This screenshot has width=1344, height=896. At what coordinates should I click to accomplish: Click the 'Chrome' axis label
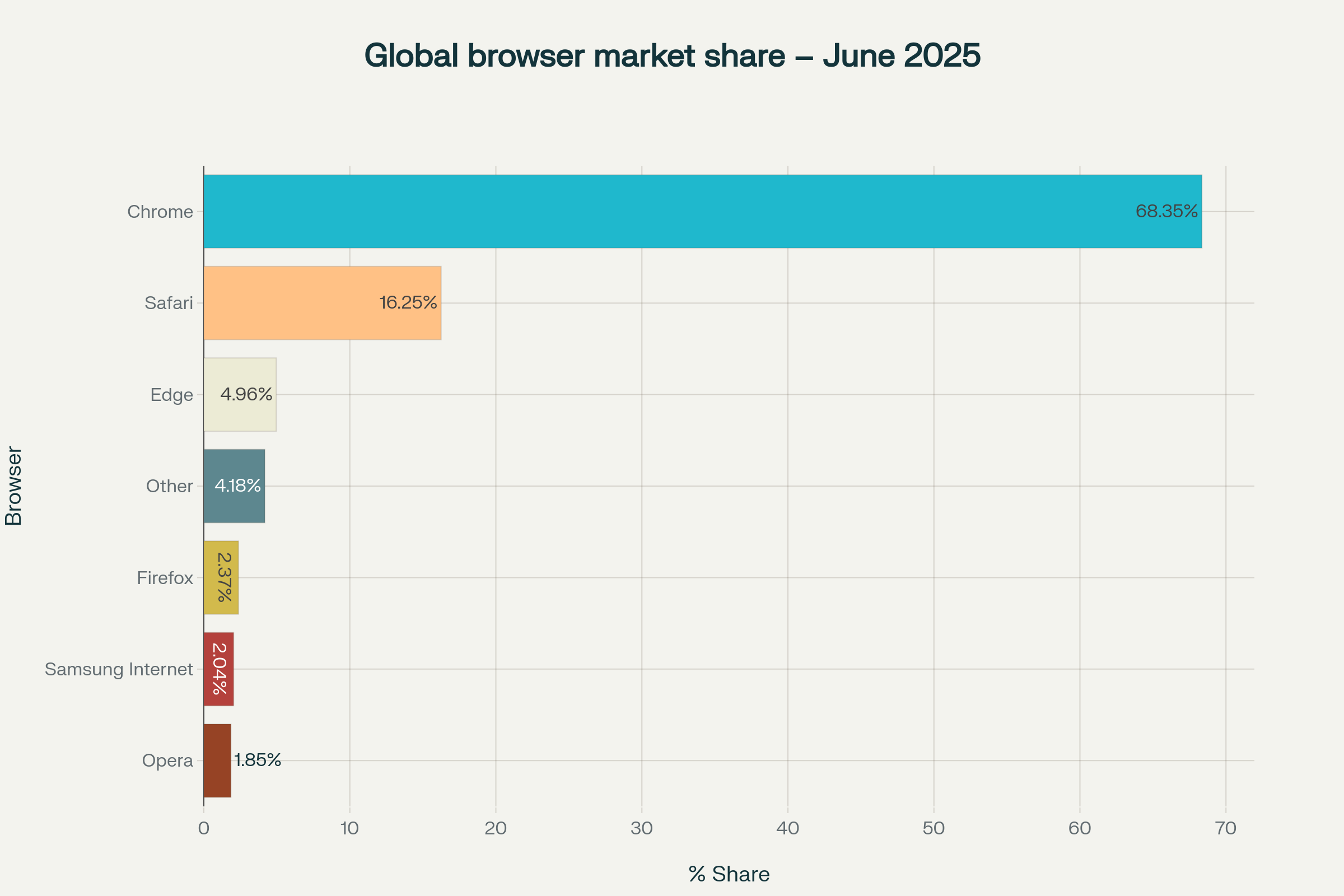[160, 212]
